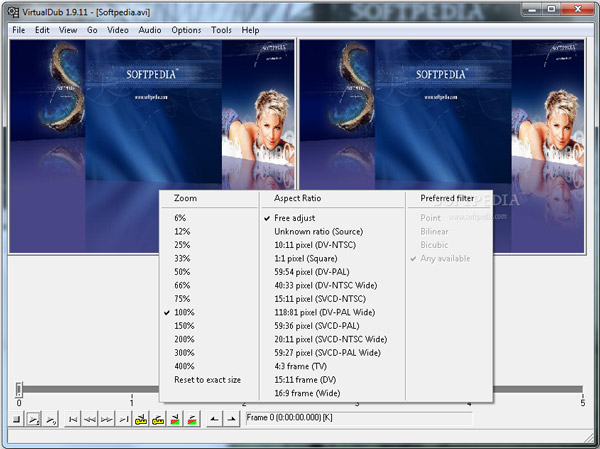
Task: Step forward one frame
Action: (106, 420)
